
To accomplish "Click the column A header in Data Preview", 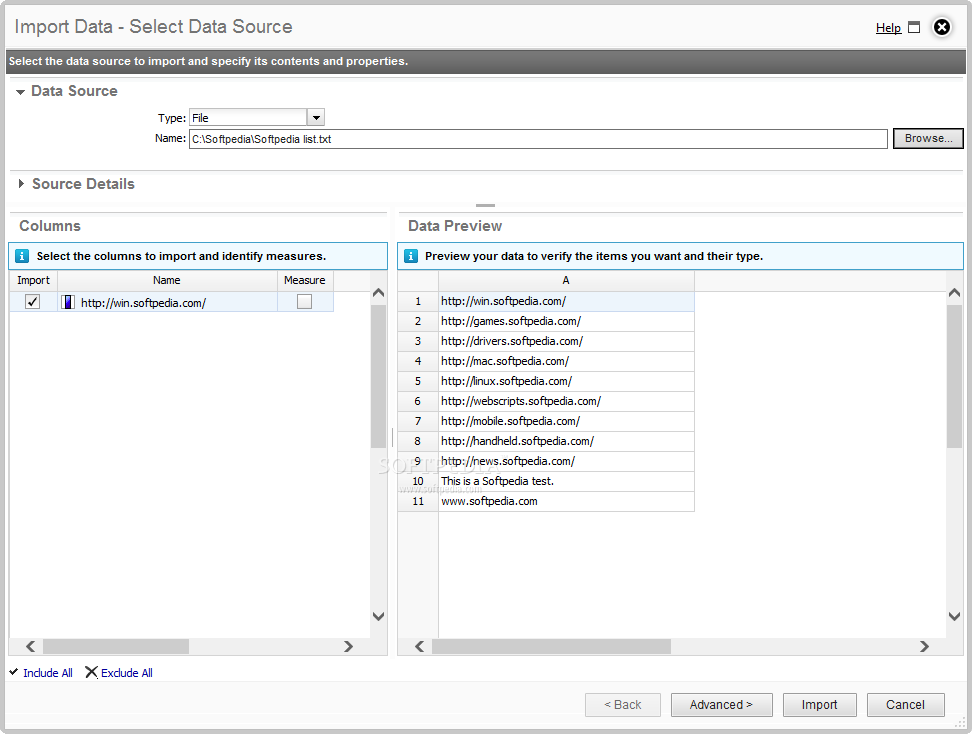I will 566,281.
